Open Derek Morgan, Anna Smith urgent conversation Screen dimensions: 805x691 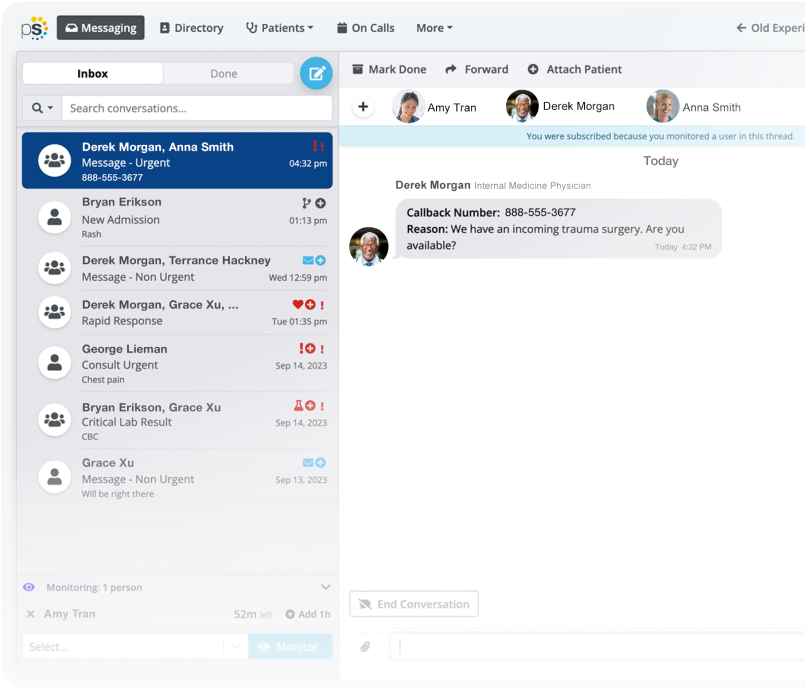pyautogui.click(x=177, y=161)
